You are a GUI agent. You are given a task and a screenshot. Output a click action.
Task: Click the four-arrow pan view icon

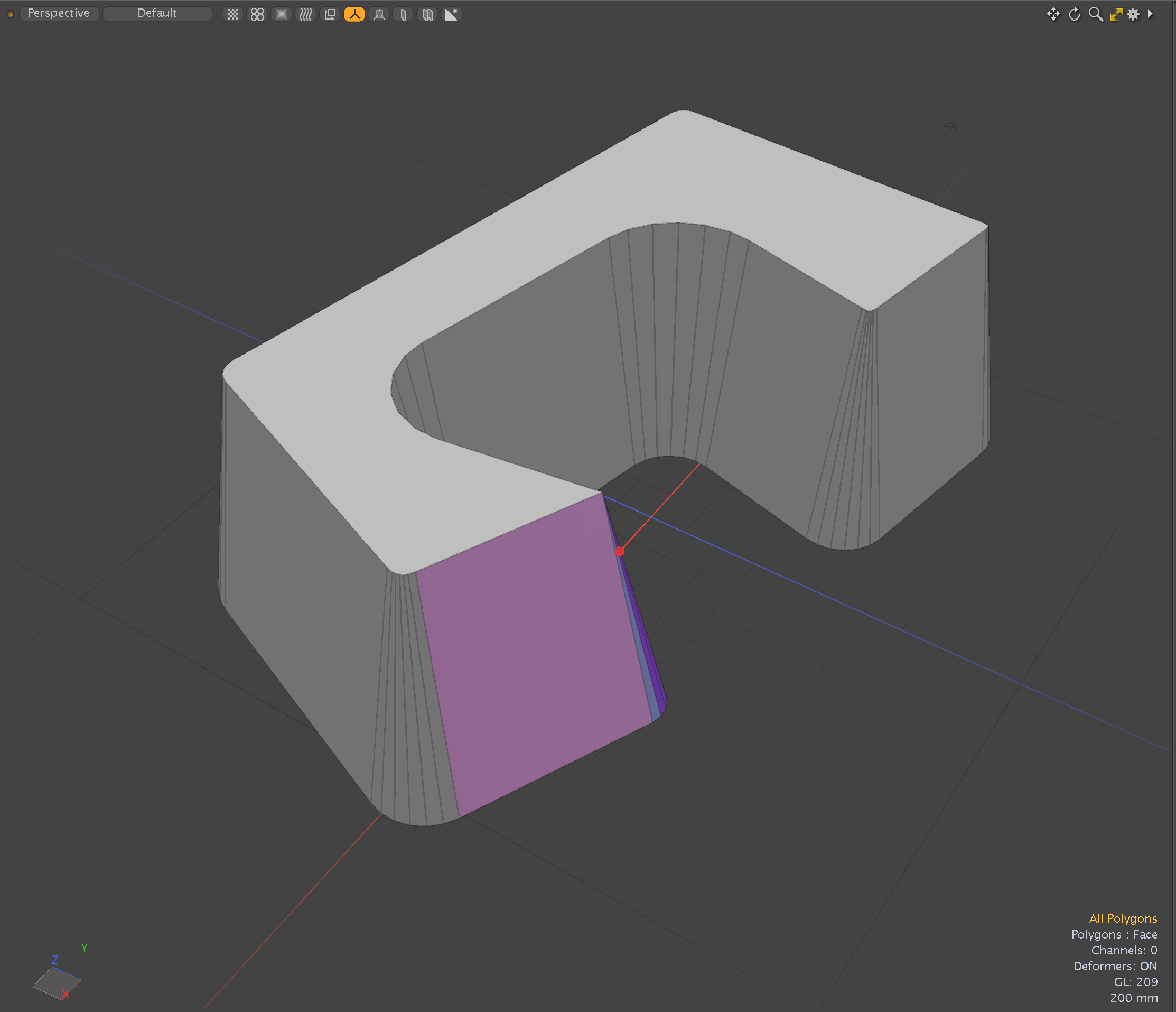[x=1053, y=14]
